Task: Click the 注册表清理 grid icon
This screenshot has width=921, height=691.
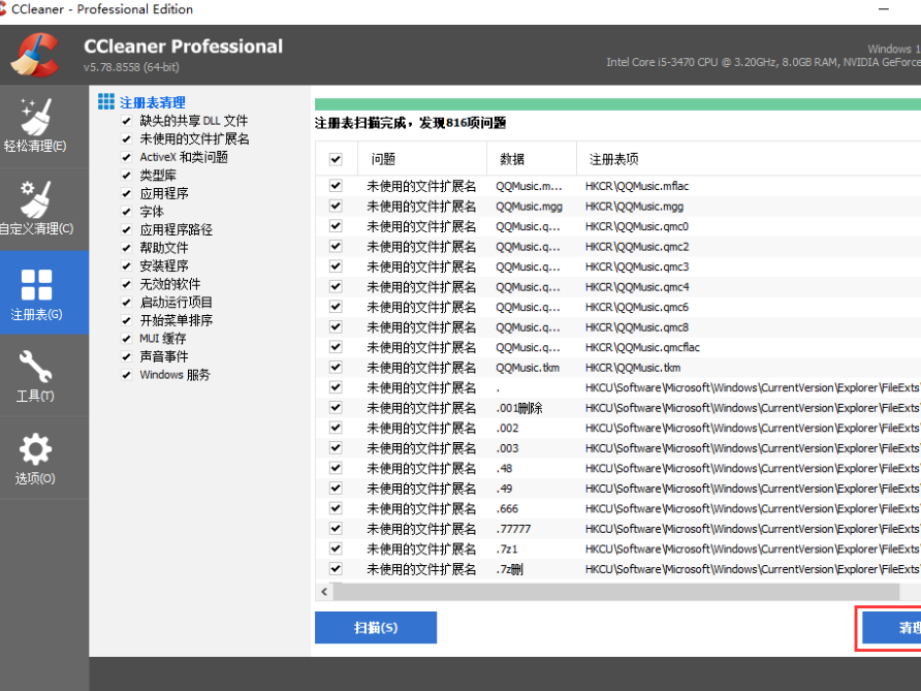Action: [106, 102]
